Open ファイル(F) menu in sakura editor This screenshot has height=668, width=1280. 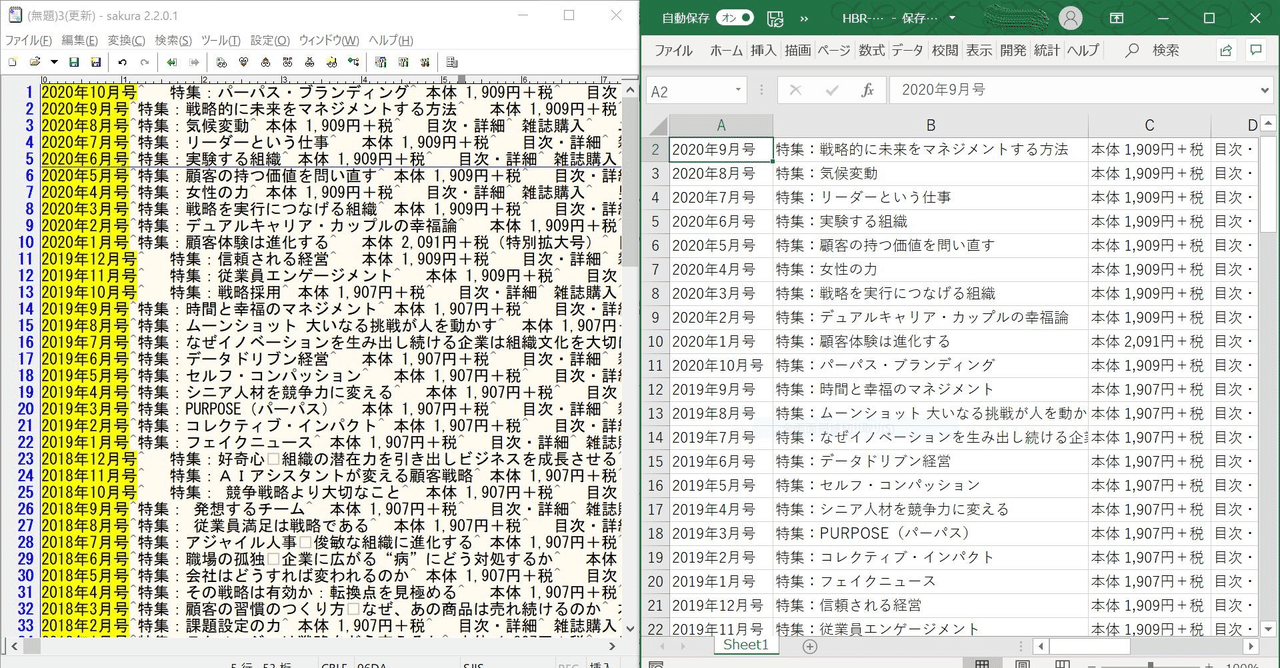pyautogui.click(x=28, y=41)
